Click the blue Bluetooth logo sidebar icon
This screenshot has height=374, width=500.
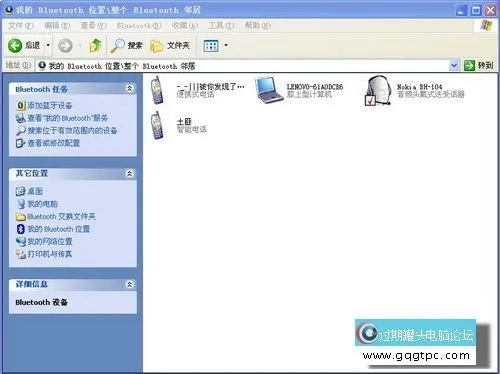21,229
